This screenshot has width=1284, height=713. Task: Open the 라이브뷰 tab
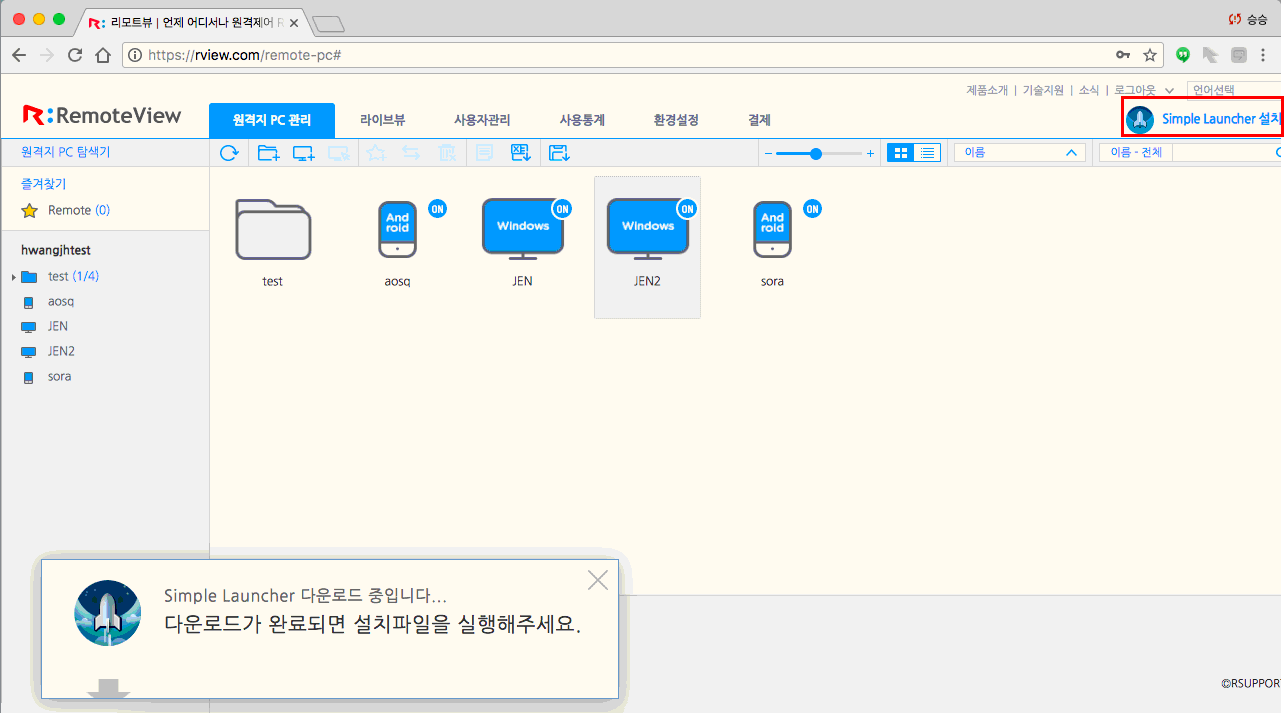(383, 120)
